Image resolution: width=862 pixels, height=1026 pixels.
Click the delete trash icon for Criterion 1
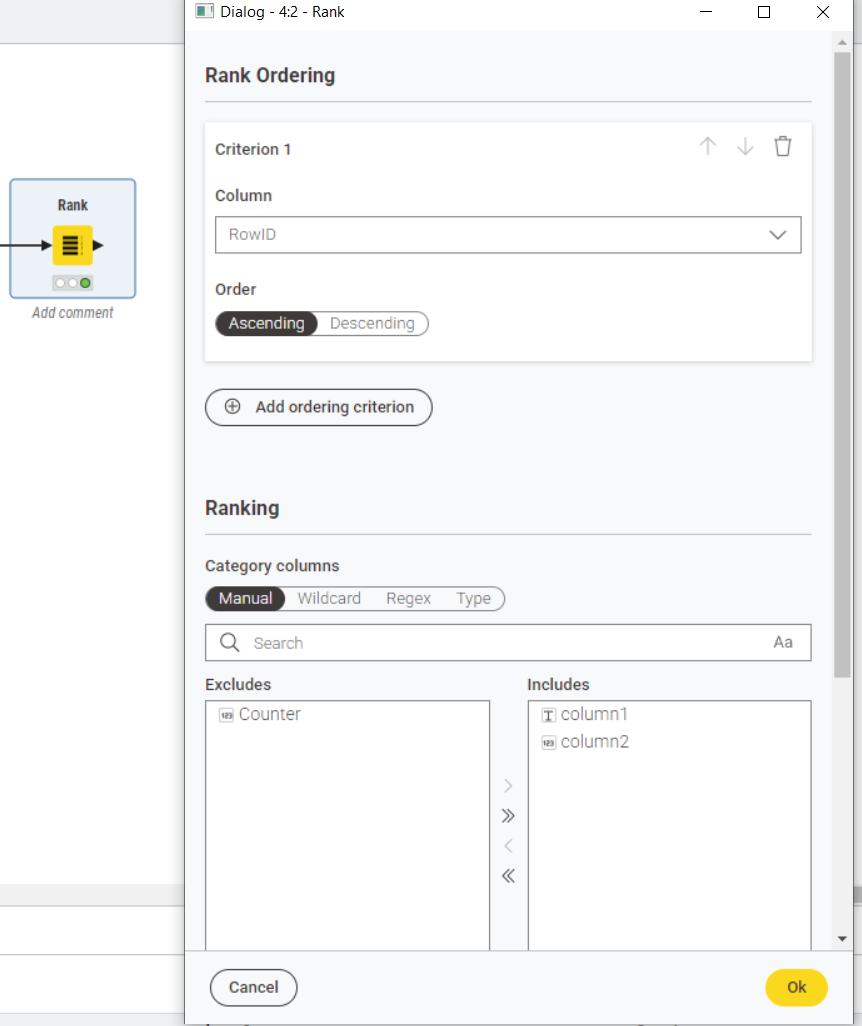(x=782, y=147)
